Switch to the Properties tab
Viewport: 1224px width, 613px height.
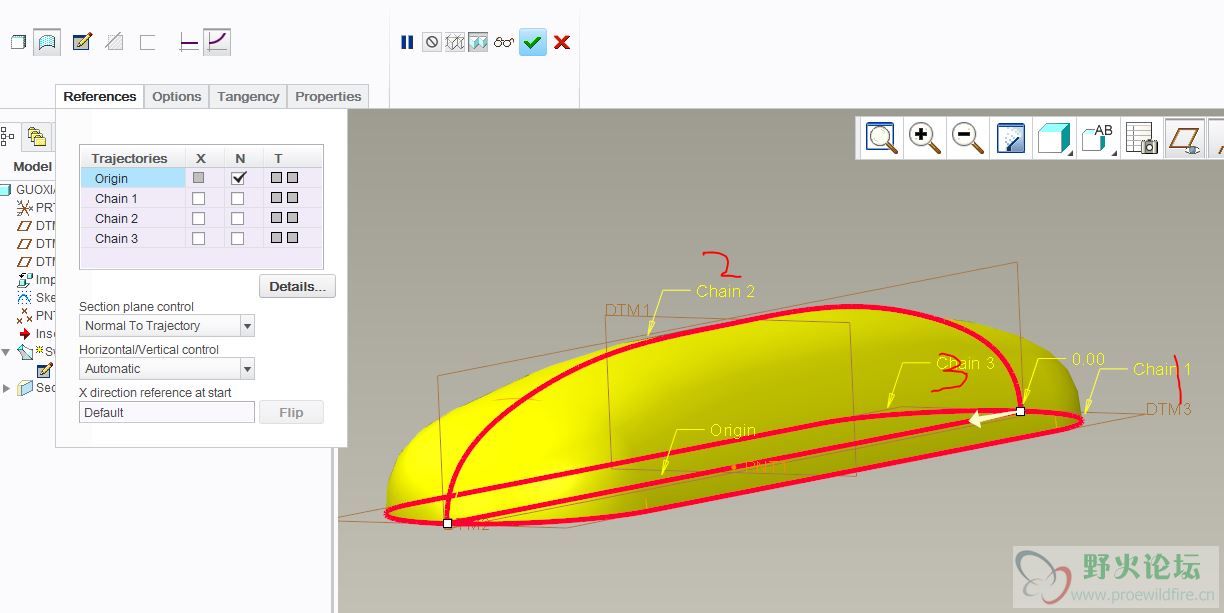click(328, 96)
